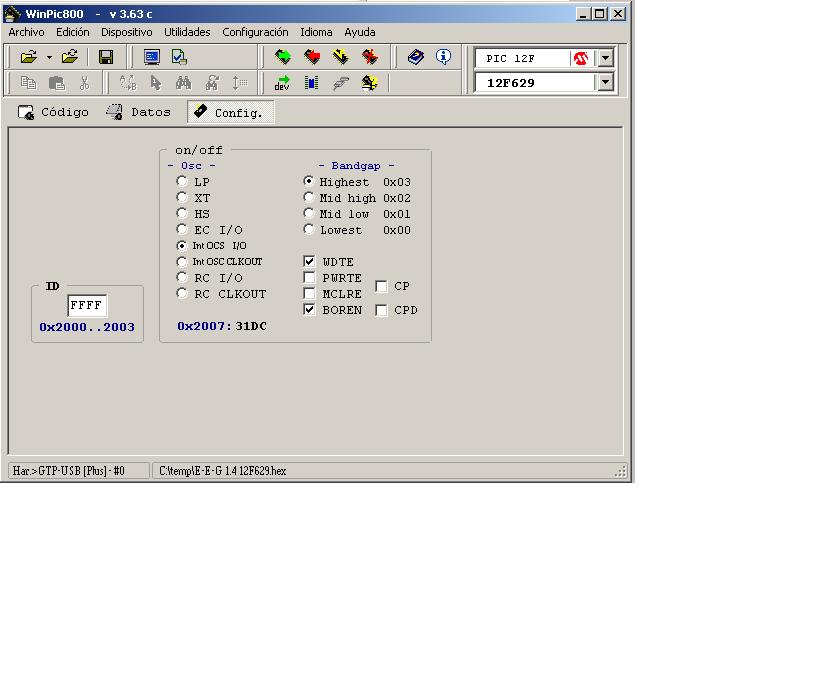Click the blue info circle icon
The height and width of the screenshot is (687, 833).
[443, 58]
